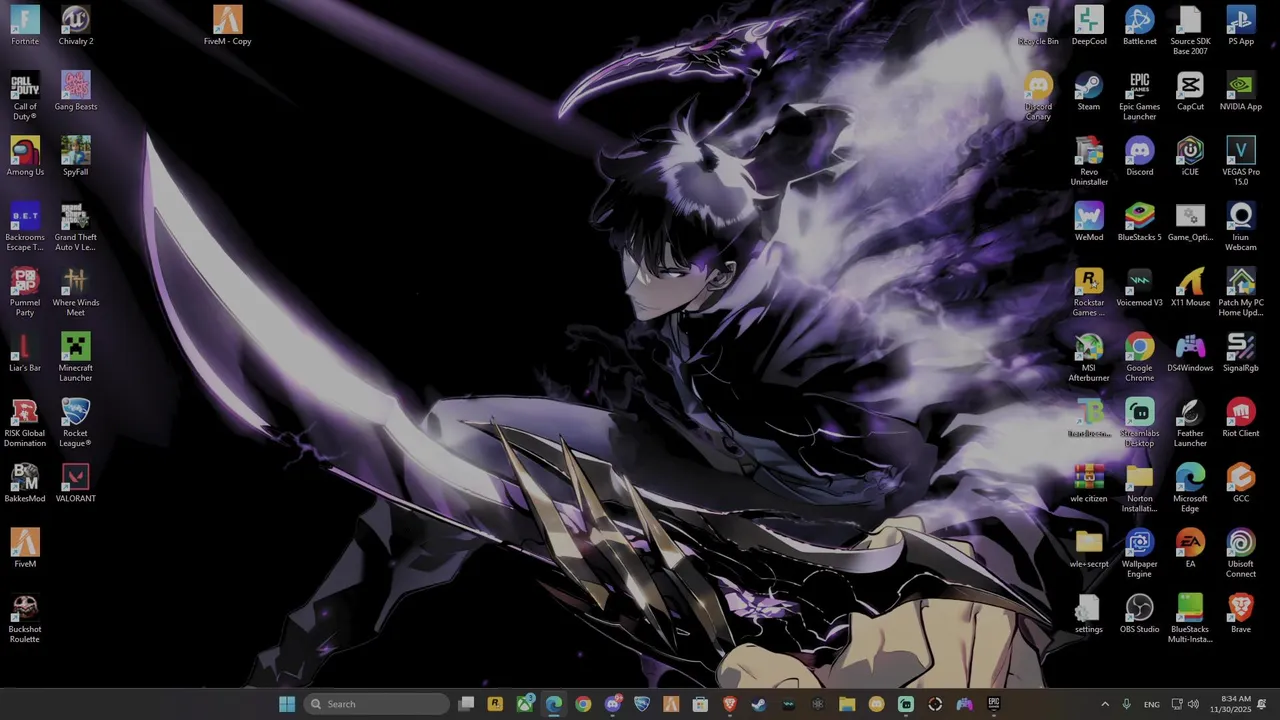Select the FiveM - Copy desktop icon

coord(228,26)
